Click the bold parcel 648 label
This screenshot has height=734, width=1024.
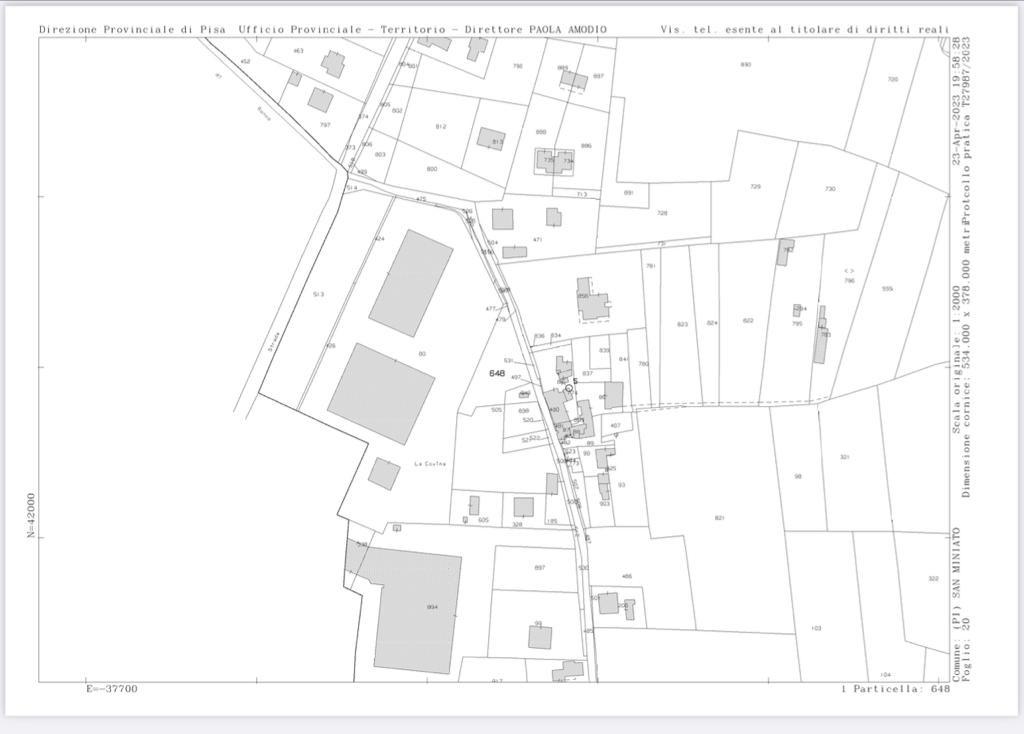tap(497, 373)
